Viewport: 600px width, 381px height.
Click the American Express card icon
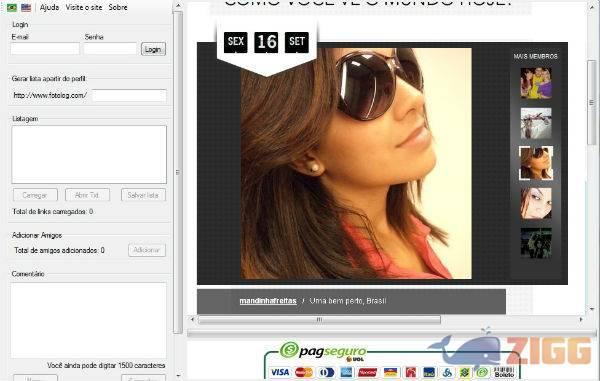point(346,372)
